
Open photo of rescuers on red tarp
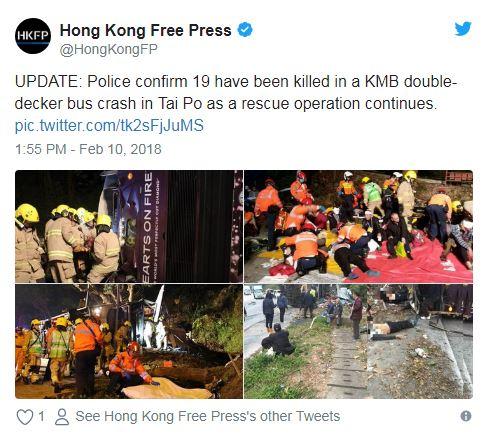pos(358,226)
